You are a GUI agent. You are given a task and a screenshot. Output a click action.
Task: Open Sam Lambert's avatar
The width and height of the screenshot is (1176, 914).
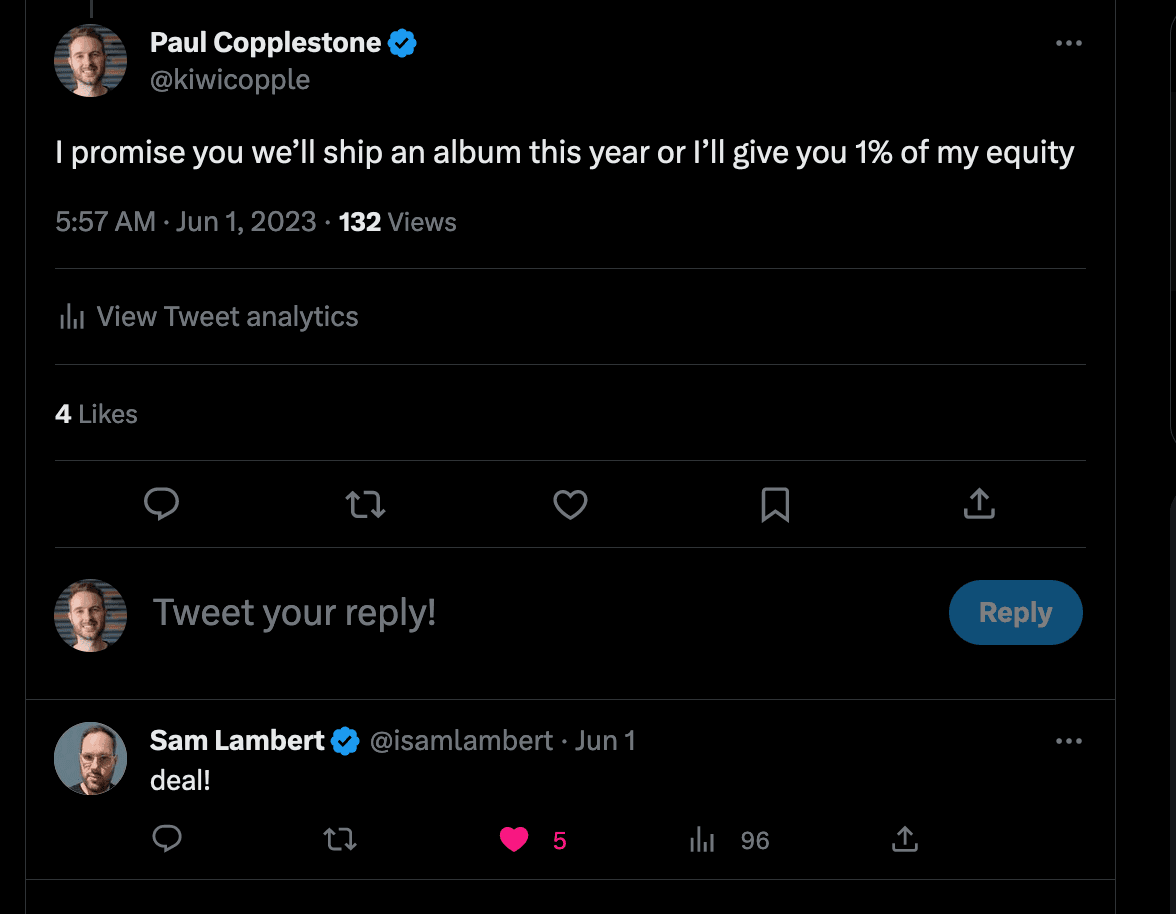[90, 758]
